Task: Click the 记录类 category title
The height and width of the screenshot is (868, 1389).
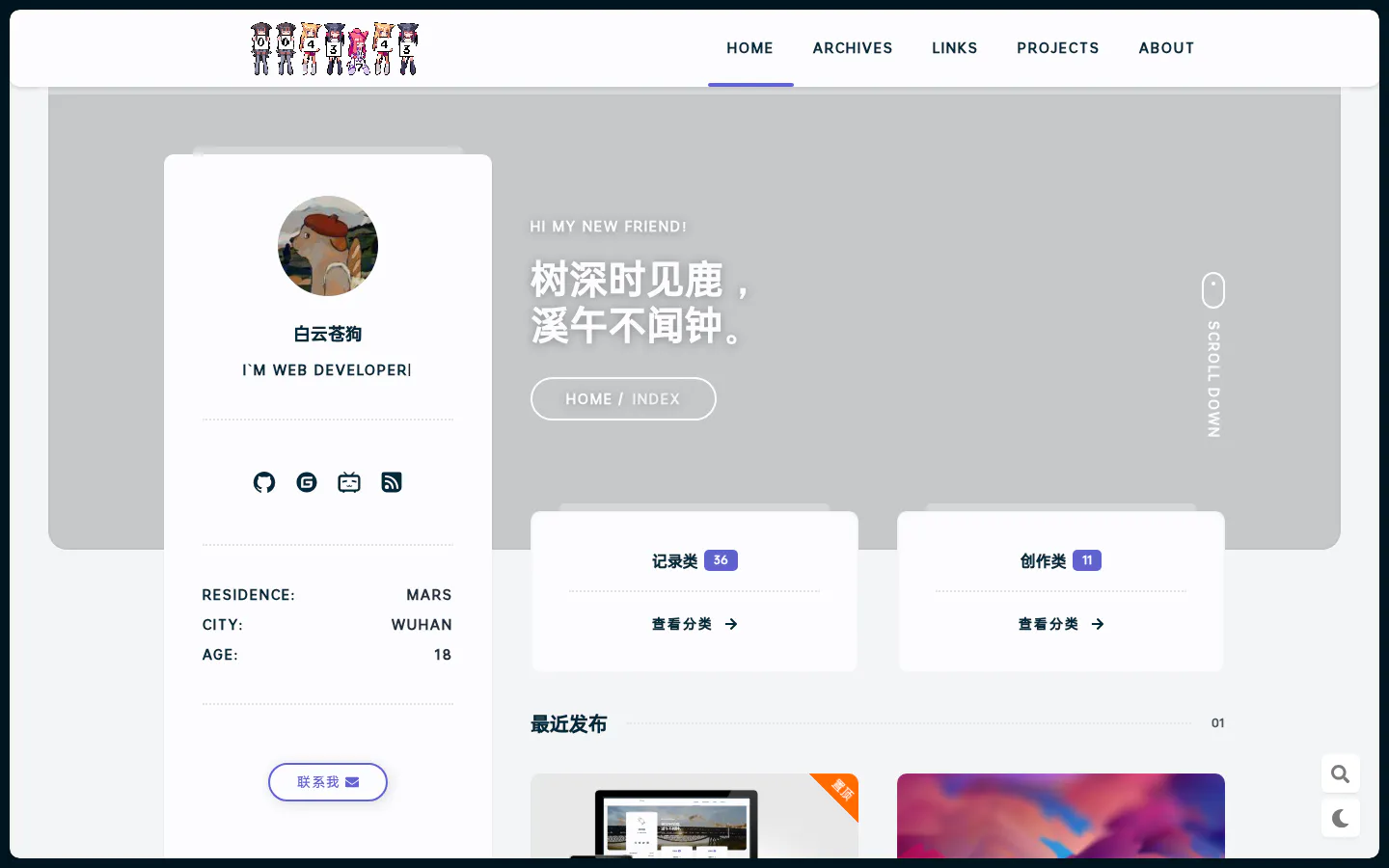Action: (674, 561)
